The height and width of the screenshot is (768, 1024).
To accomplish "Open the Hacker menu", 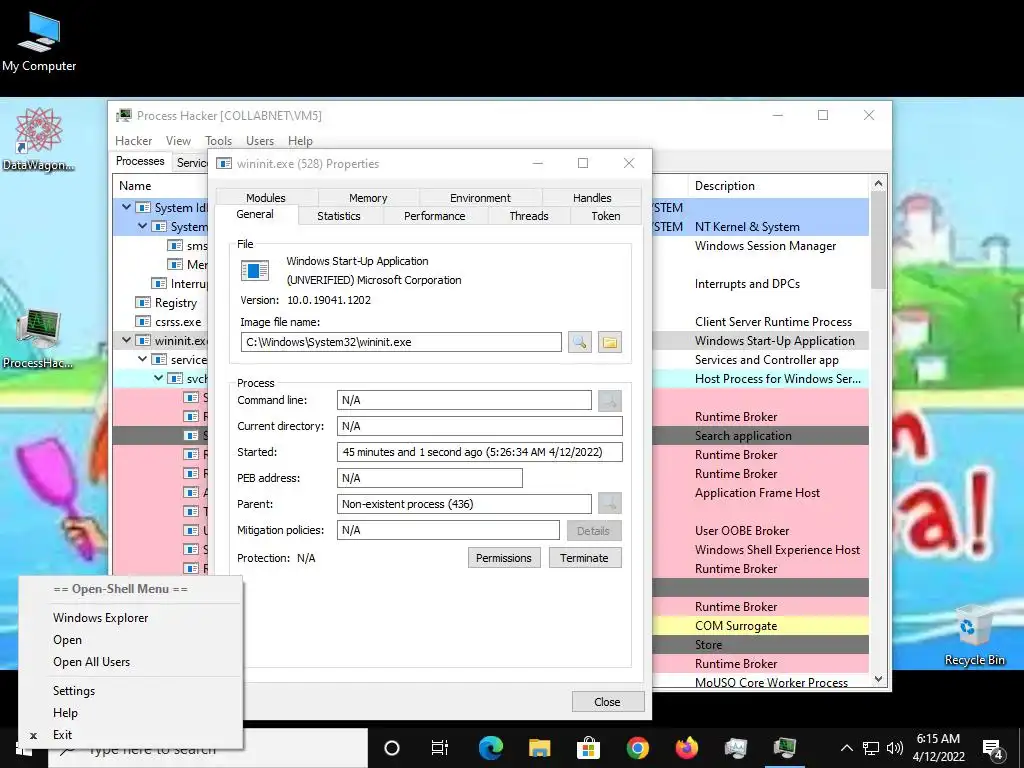I will (133, 141).
